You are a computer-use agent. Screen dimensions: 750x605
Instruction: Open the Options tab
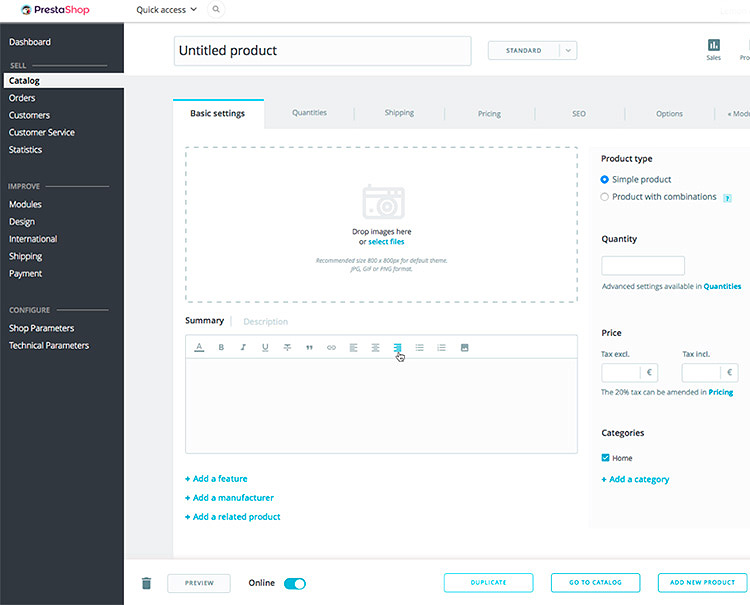pos(669,114)
